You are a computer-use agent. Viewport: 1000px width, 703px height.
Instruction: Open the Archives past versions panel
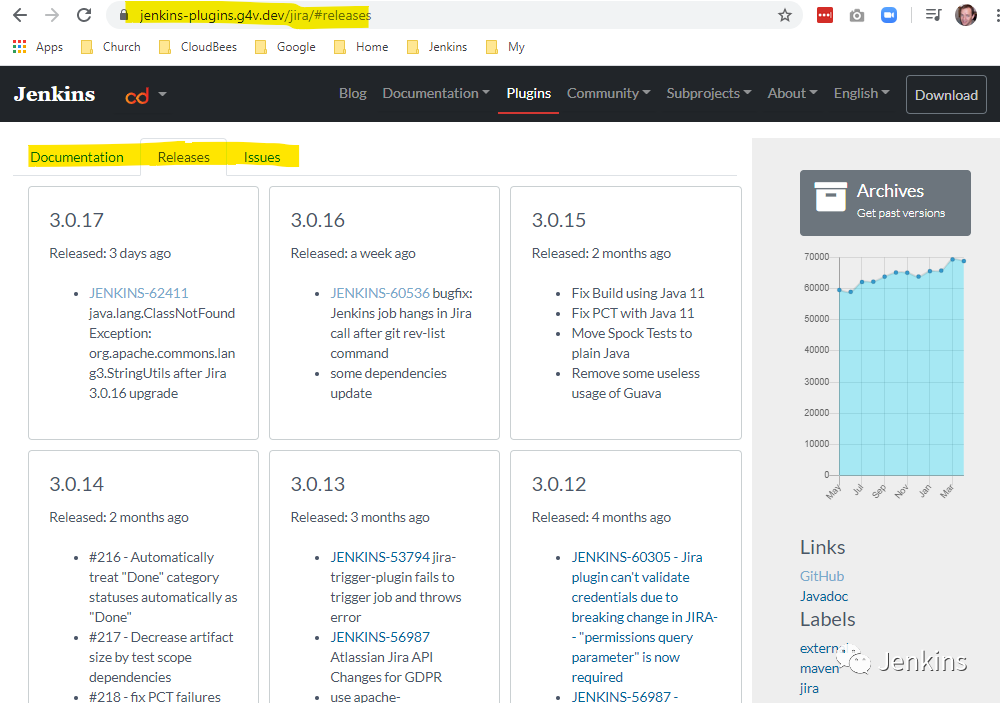pos(884,203)
